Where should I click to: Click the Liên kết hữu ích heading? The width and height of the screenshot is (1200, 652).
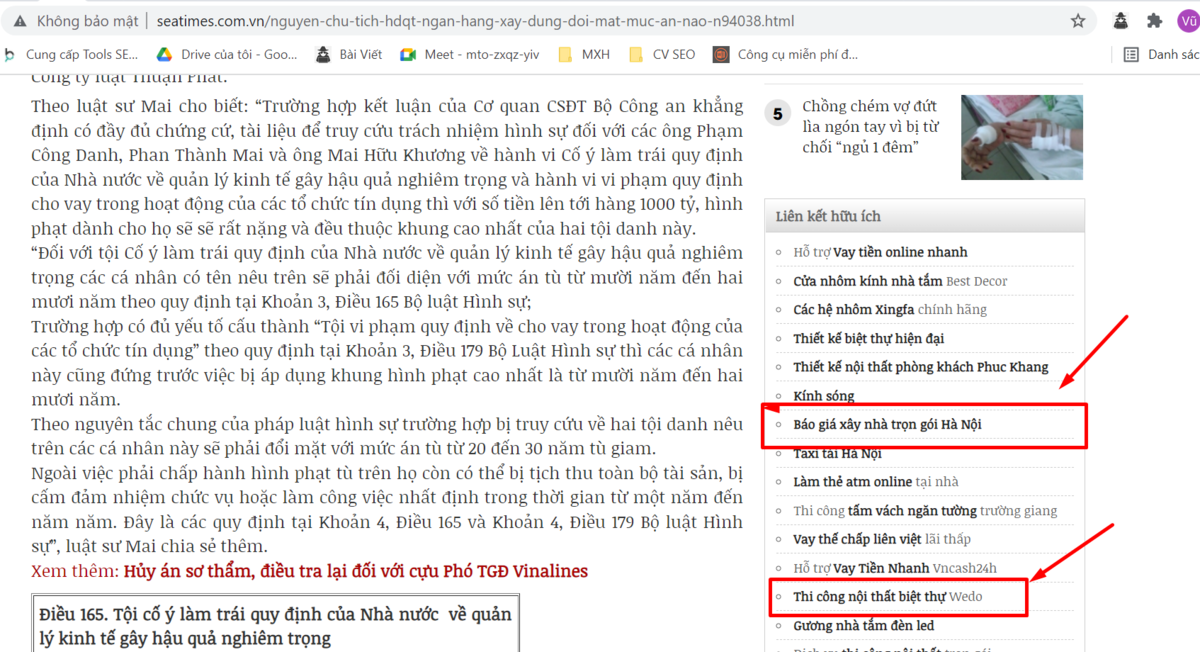829,216
